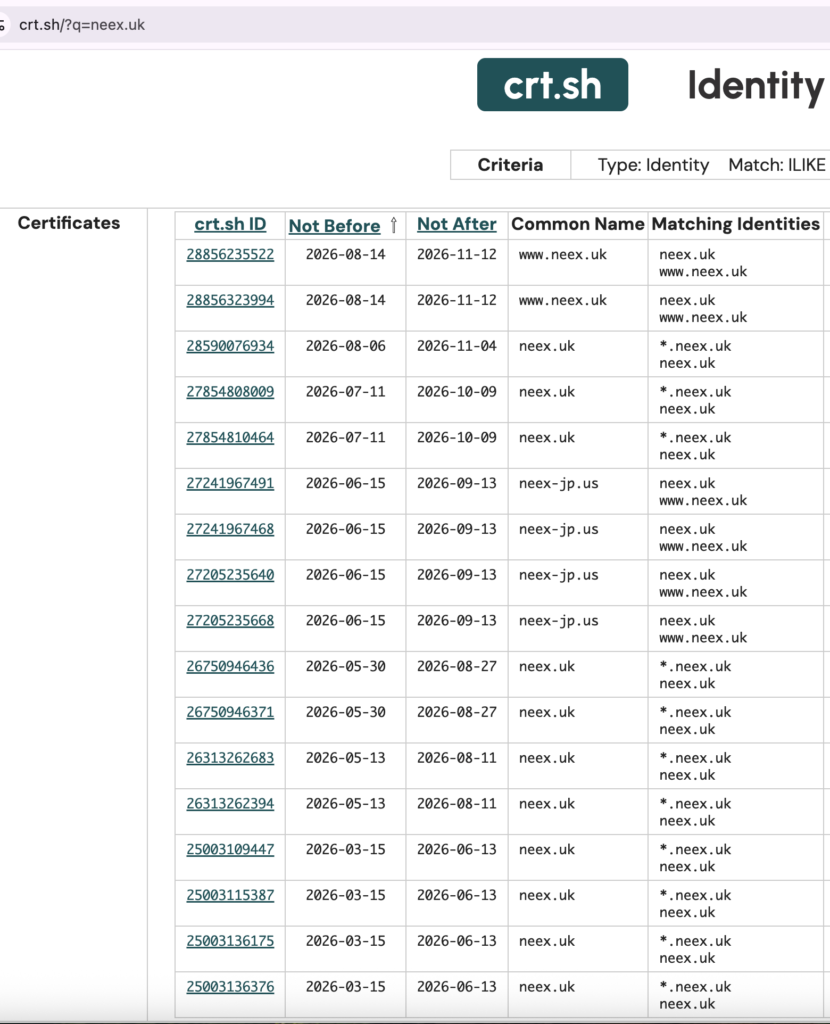Open certificate 27241967491
Image resolution: width=830 pixels, height=1024 pixels.
pos(230,483)
